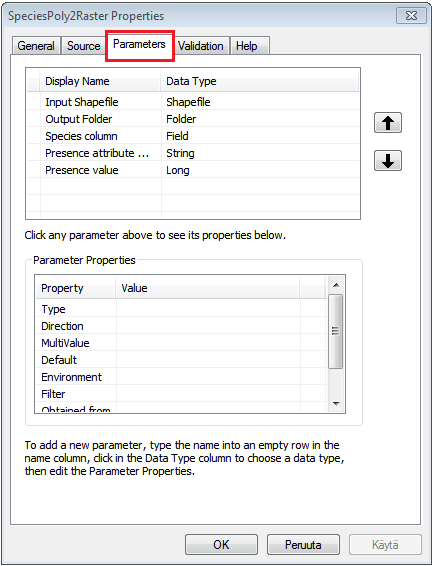
Task: Open the Source tab
Action: point(83,46)
